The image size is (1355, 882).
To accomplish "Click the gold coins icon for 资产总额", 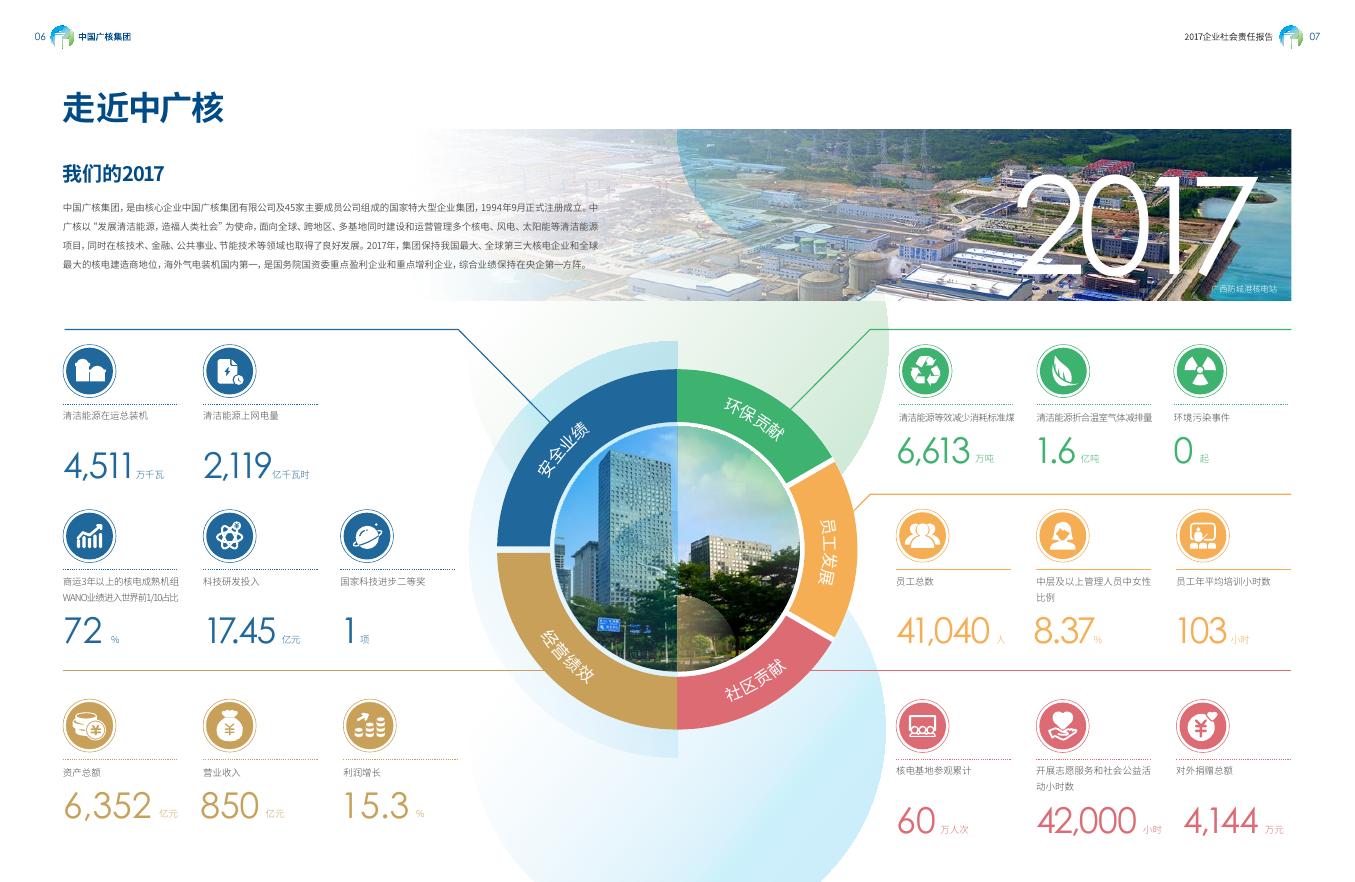I will (x=90, y=727).
